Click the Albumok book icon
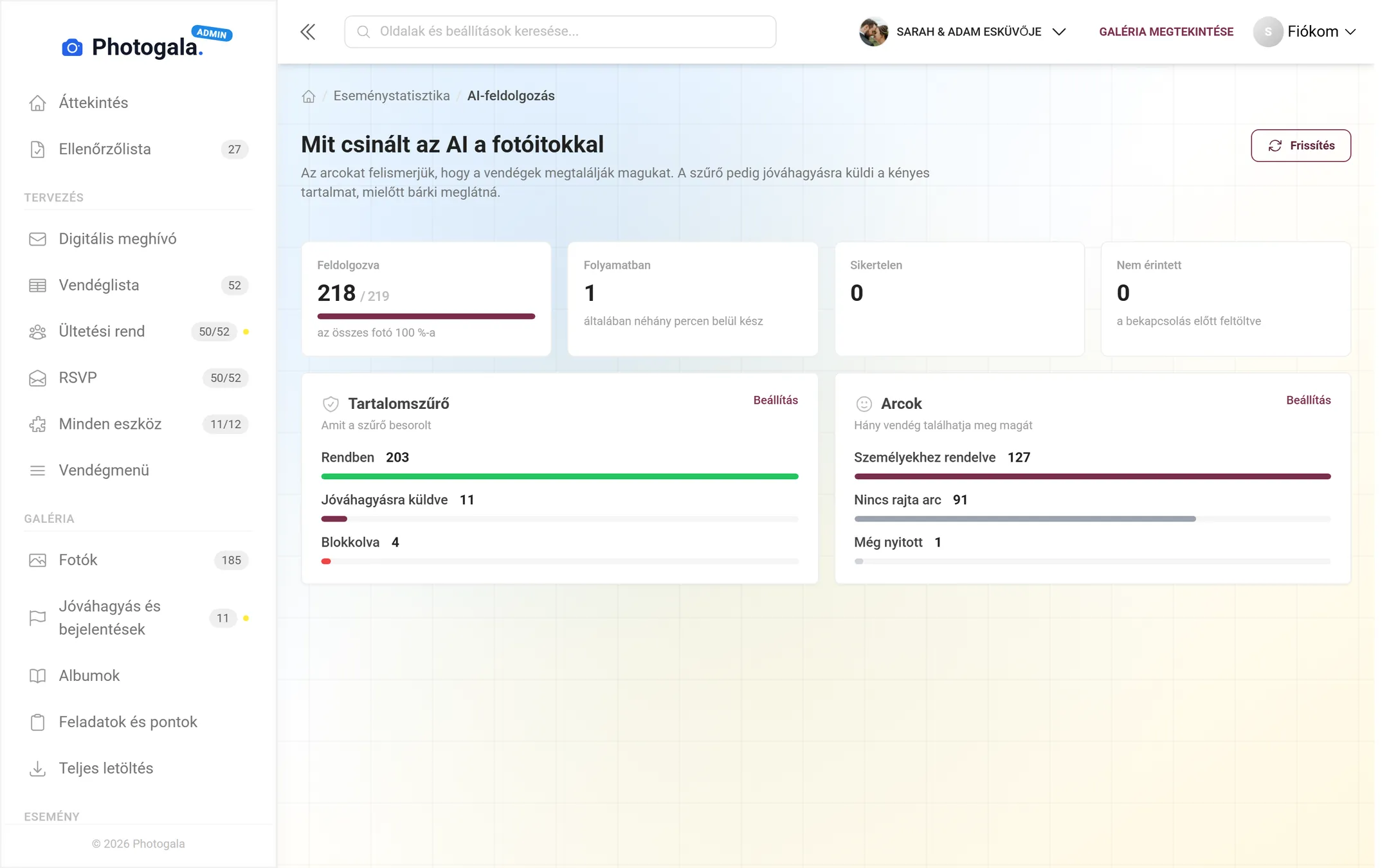 point(37,676)
